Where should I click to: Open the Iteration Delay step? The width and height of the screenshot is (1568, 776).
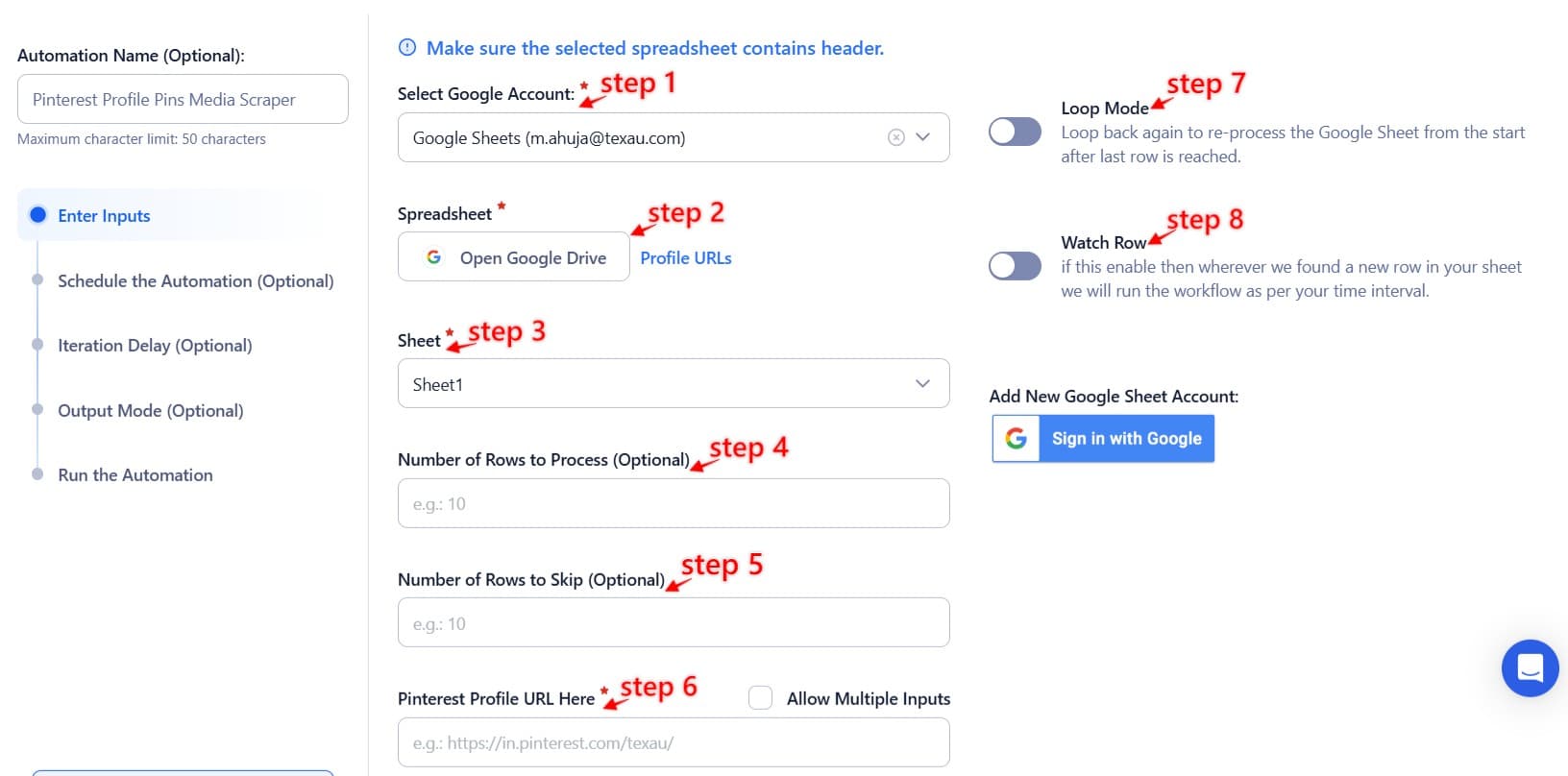(x=155, y=346)
